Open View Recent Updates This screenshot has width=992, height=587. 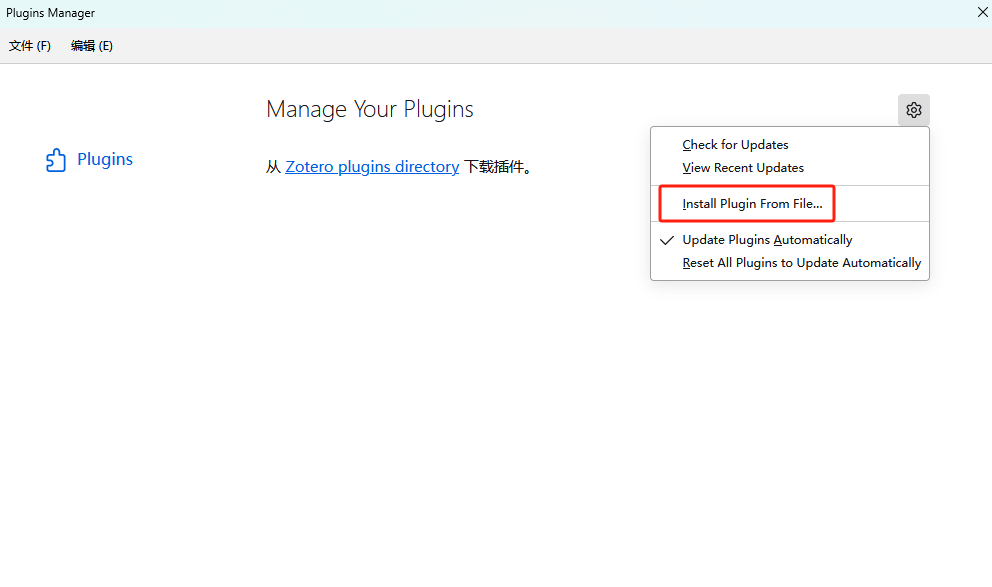pyautogui.click(x=743, y=168)
